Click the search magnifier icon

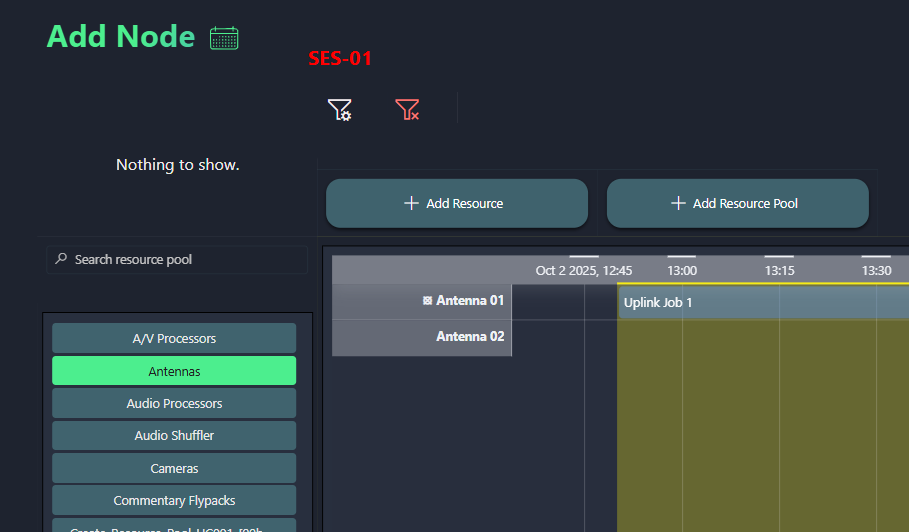(62, 260)
